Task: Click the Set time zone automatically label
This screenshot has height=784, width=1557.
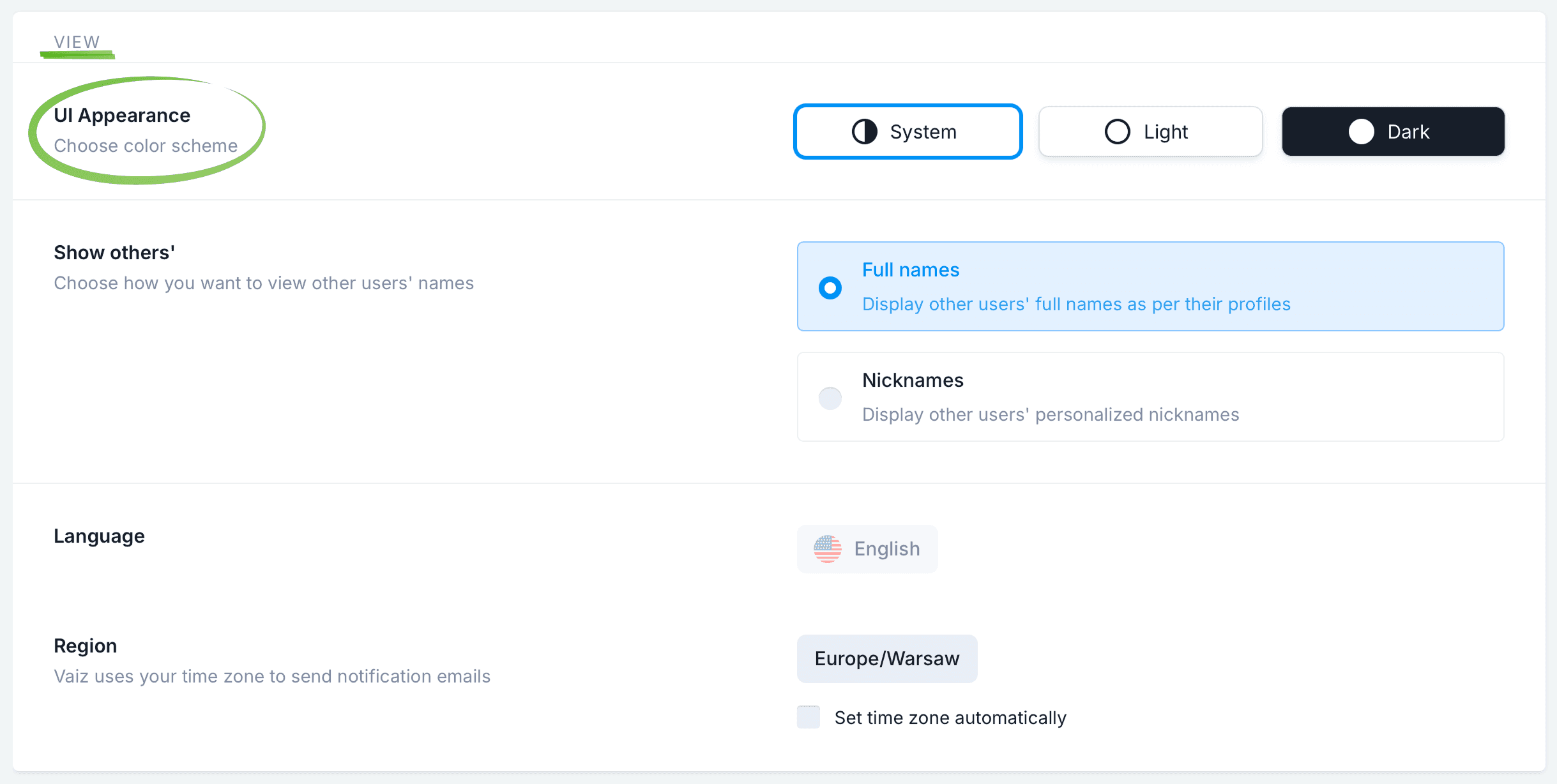Action: click(x=950, y=718)
